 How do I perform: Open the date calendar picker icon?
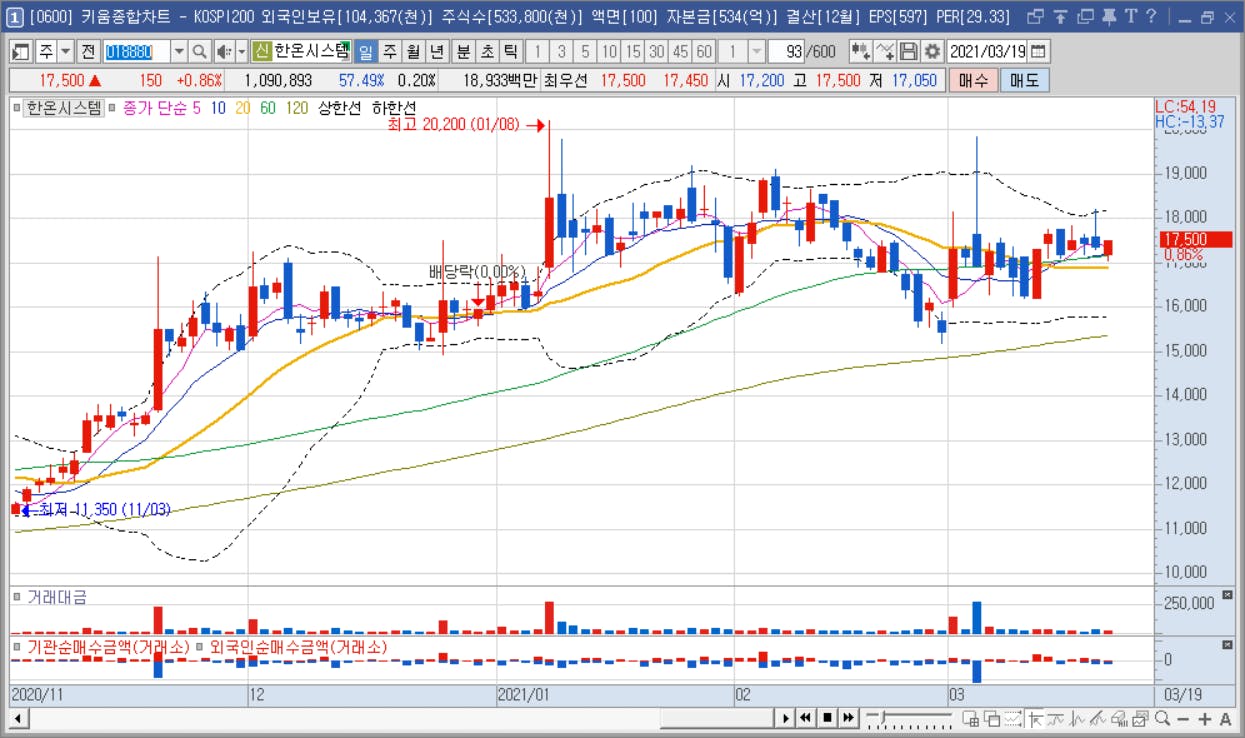(1039, 51)
